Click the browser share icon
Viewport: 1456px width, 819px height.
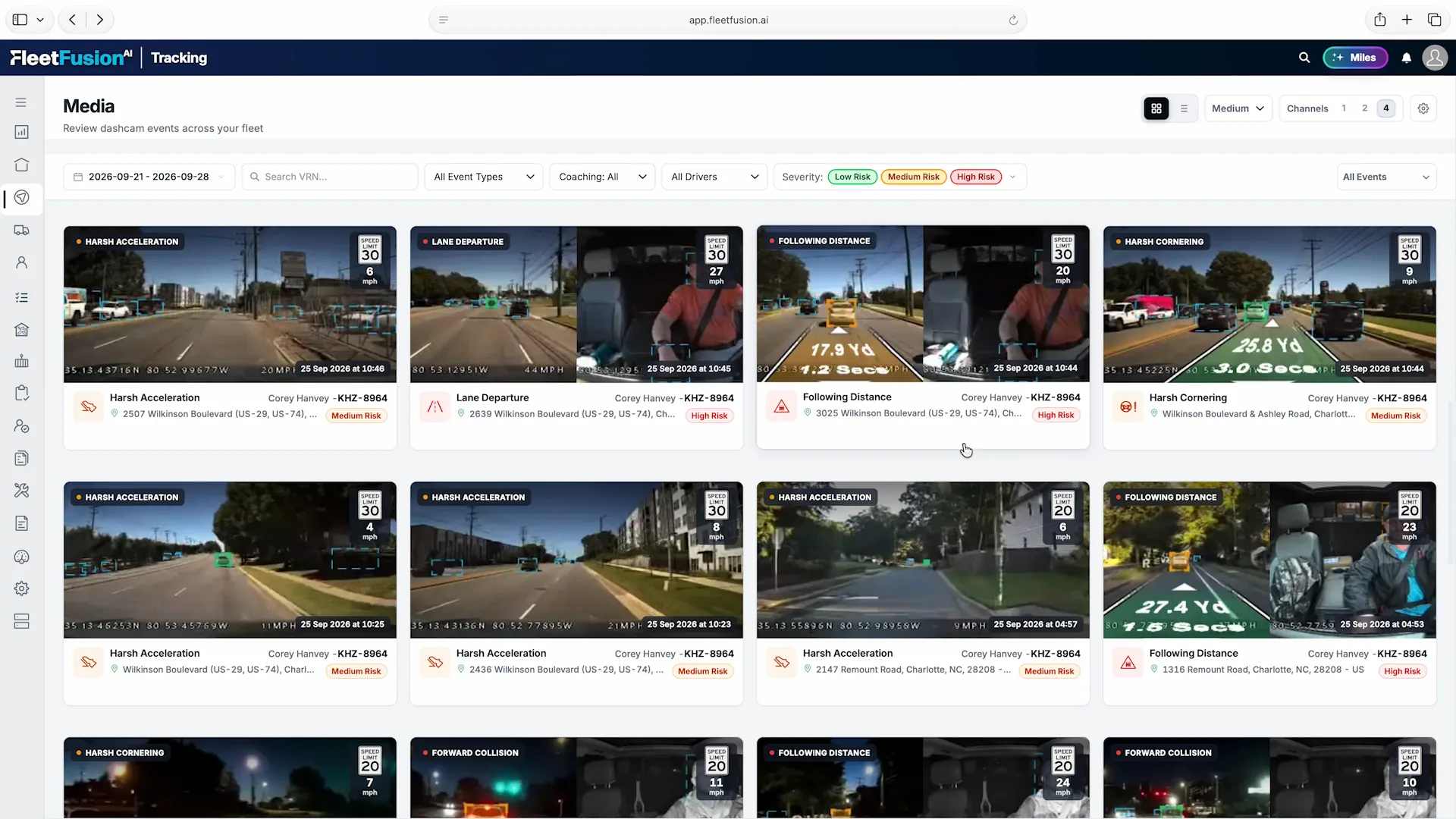tap(1380, 20)
